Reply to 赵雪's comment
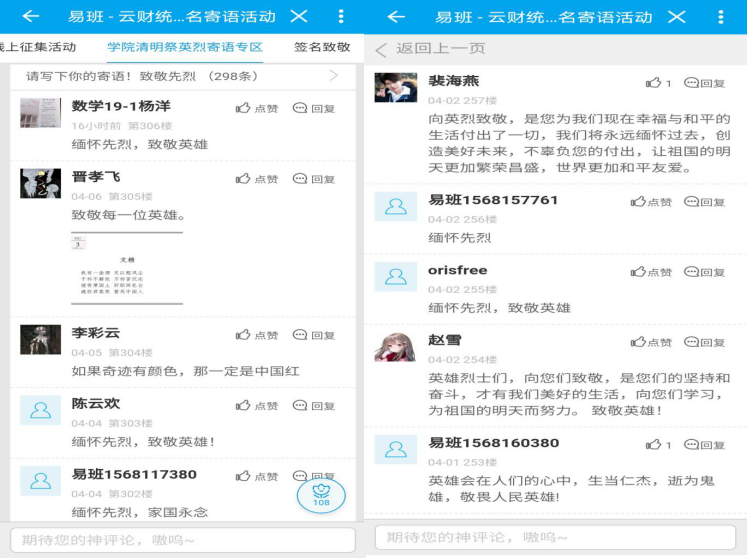753x560 pixels. 704,343
